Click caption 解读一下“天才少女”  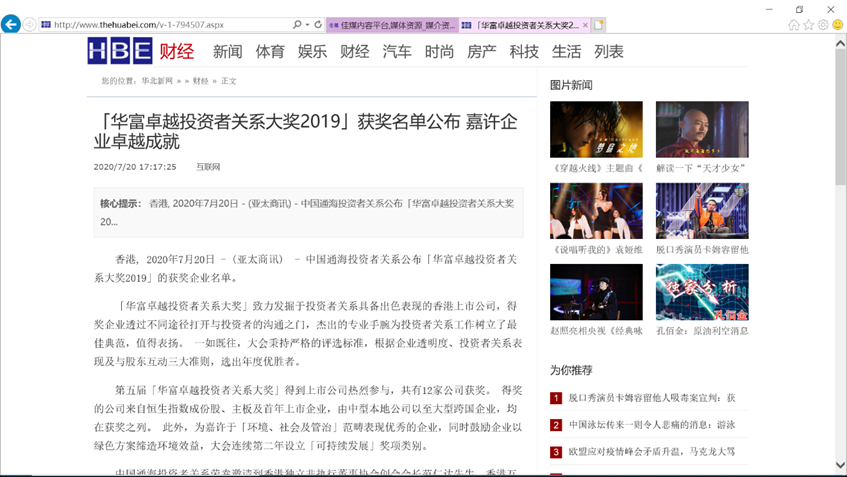[x=701, y=169]
